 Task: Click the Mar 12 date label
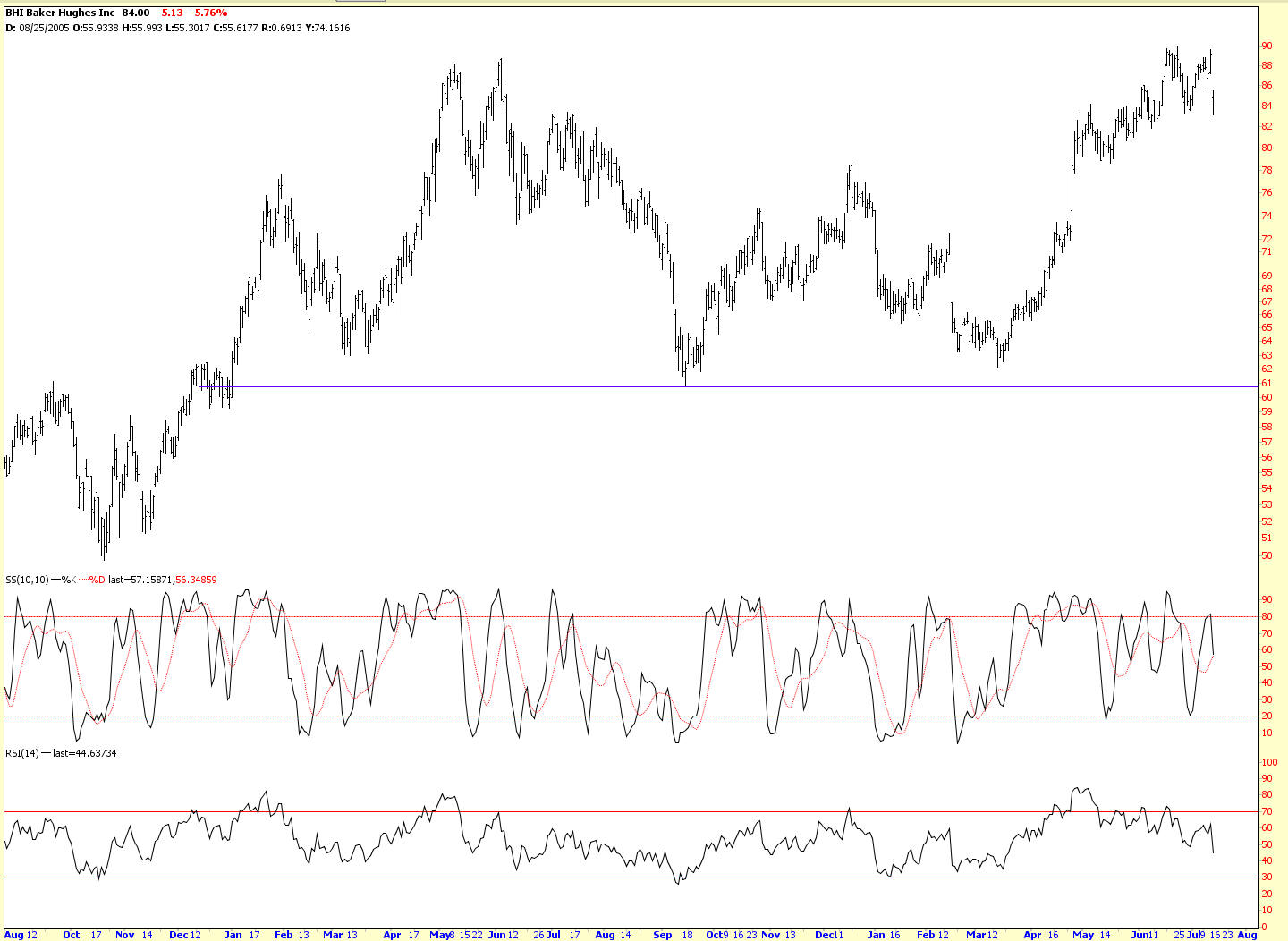point(982,935)
